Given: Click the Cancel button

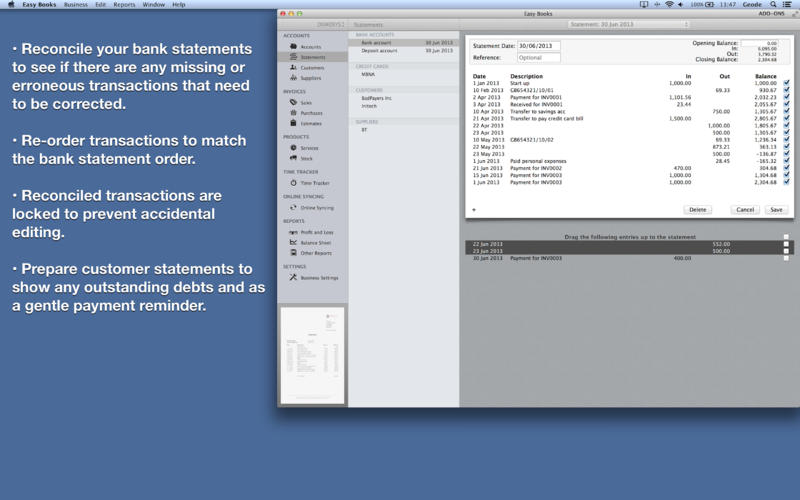Looking at the screenshot, I should [x=745, y=210].
